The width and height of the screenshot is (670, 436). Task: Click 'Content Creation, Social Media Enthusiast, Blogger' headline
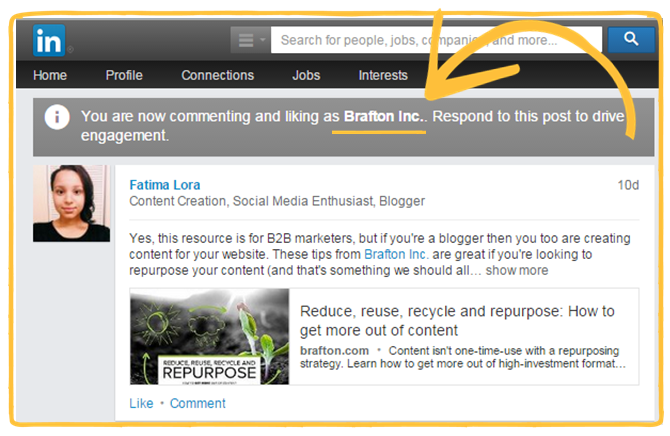click(x=277, y=201)
